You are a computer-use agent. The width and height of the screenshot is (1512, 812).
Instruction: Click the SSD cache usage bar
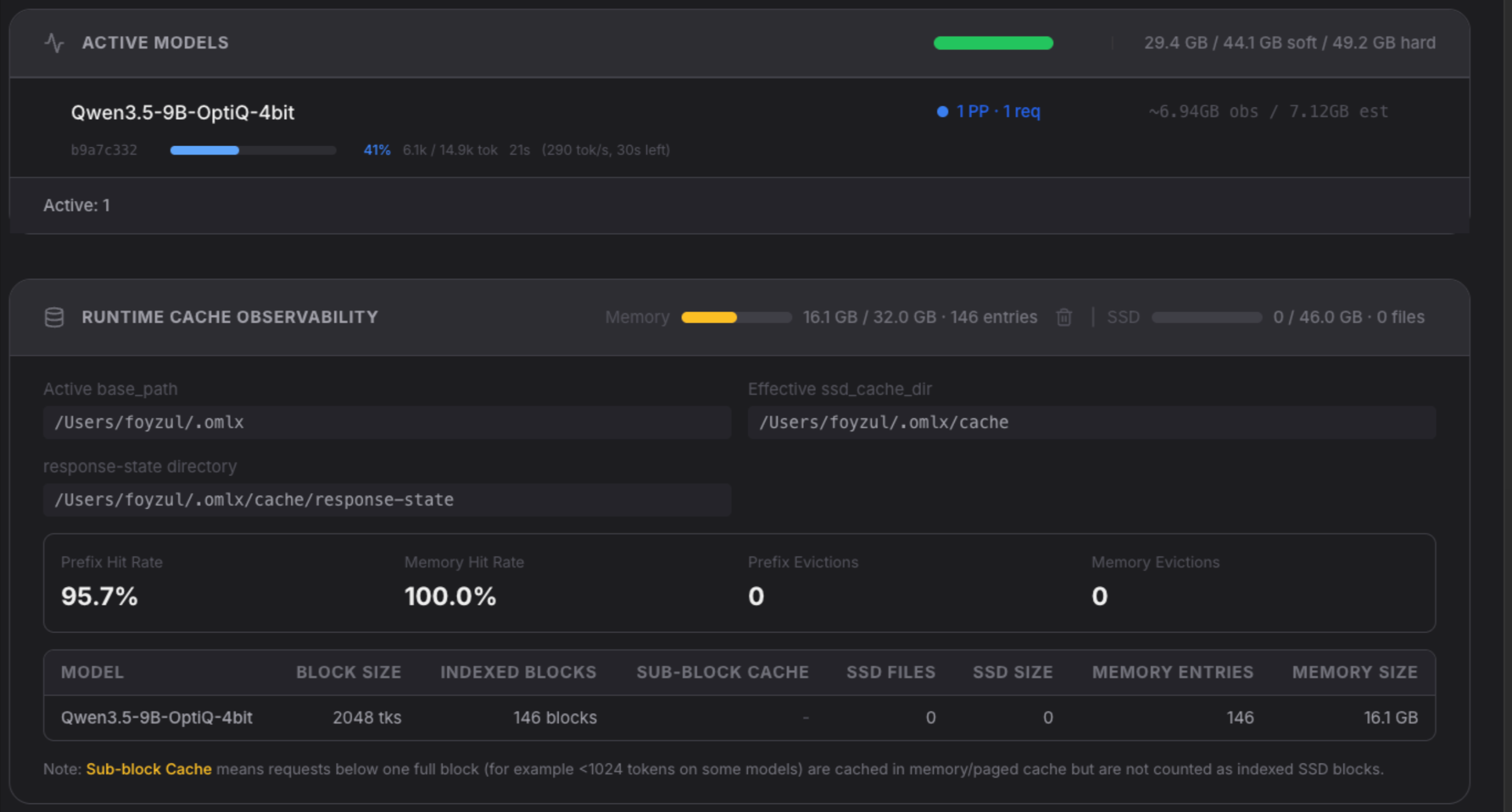pos(1207,317)
